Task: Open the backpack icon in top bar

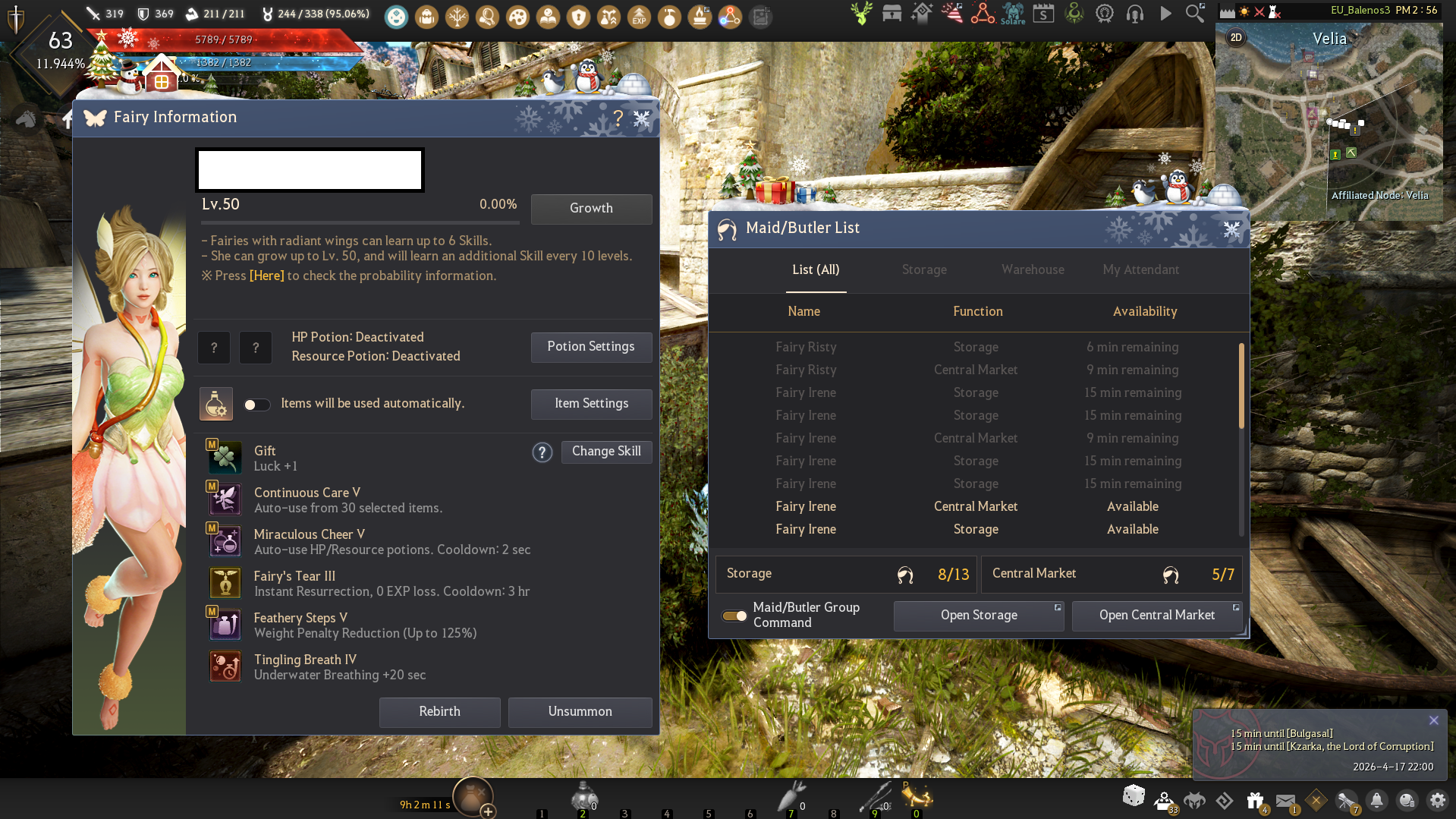Action: (x=427, y=16)
